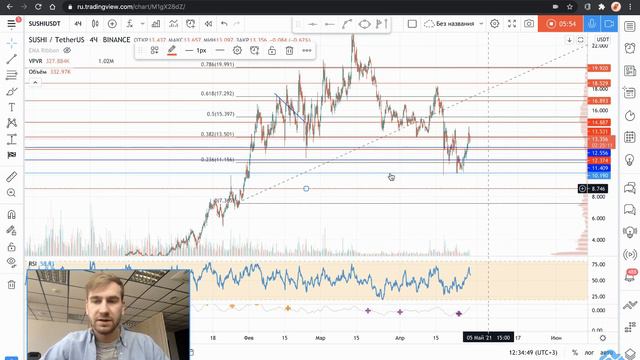Select the favorite ellipse tool
This screenshot has height=360, width=640.
click(x=364, y=24)
